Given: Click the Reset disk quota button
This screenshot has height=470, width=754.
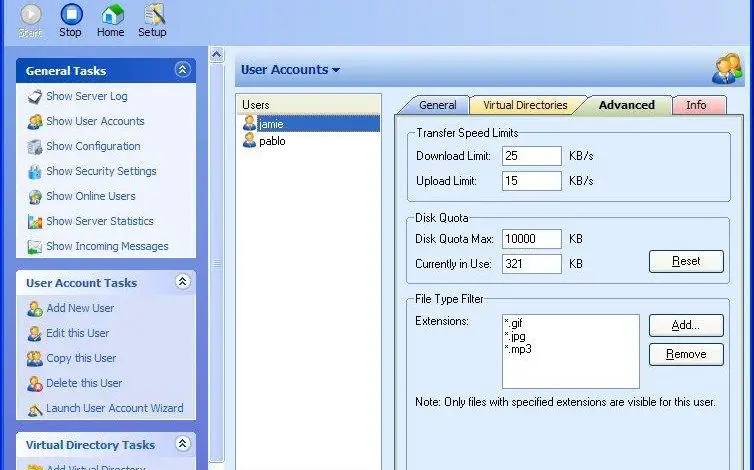Looking at the screenshot, I should (686, 261).
